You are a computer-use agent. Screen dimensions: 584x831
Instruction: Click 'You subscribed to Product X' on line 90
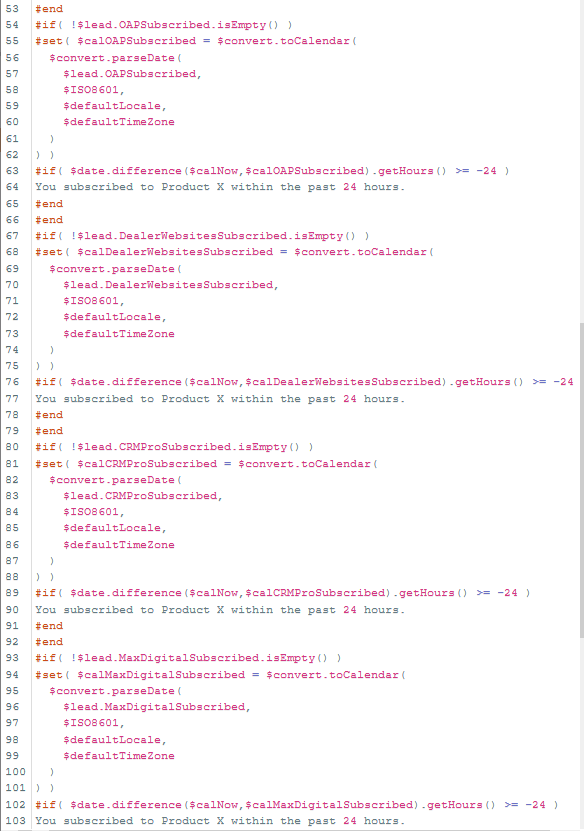click(129, 609)
